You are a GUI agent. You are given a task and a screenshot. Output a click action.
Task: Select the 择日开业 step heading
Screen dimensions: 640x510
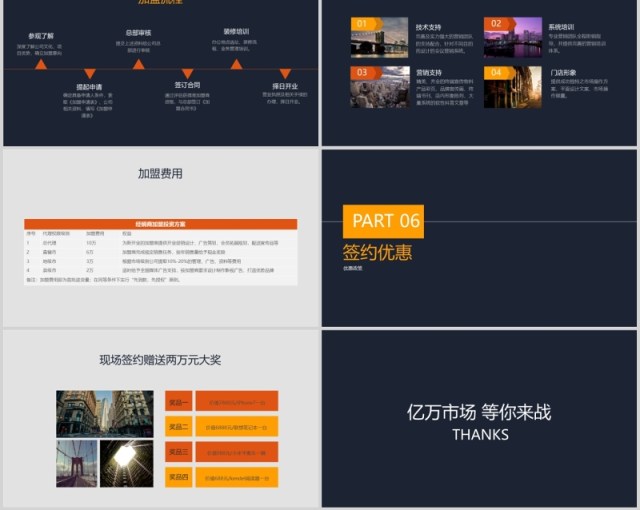285,86
